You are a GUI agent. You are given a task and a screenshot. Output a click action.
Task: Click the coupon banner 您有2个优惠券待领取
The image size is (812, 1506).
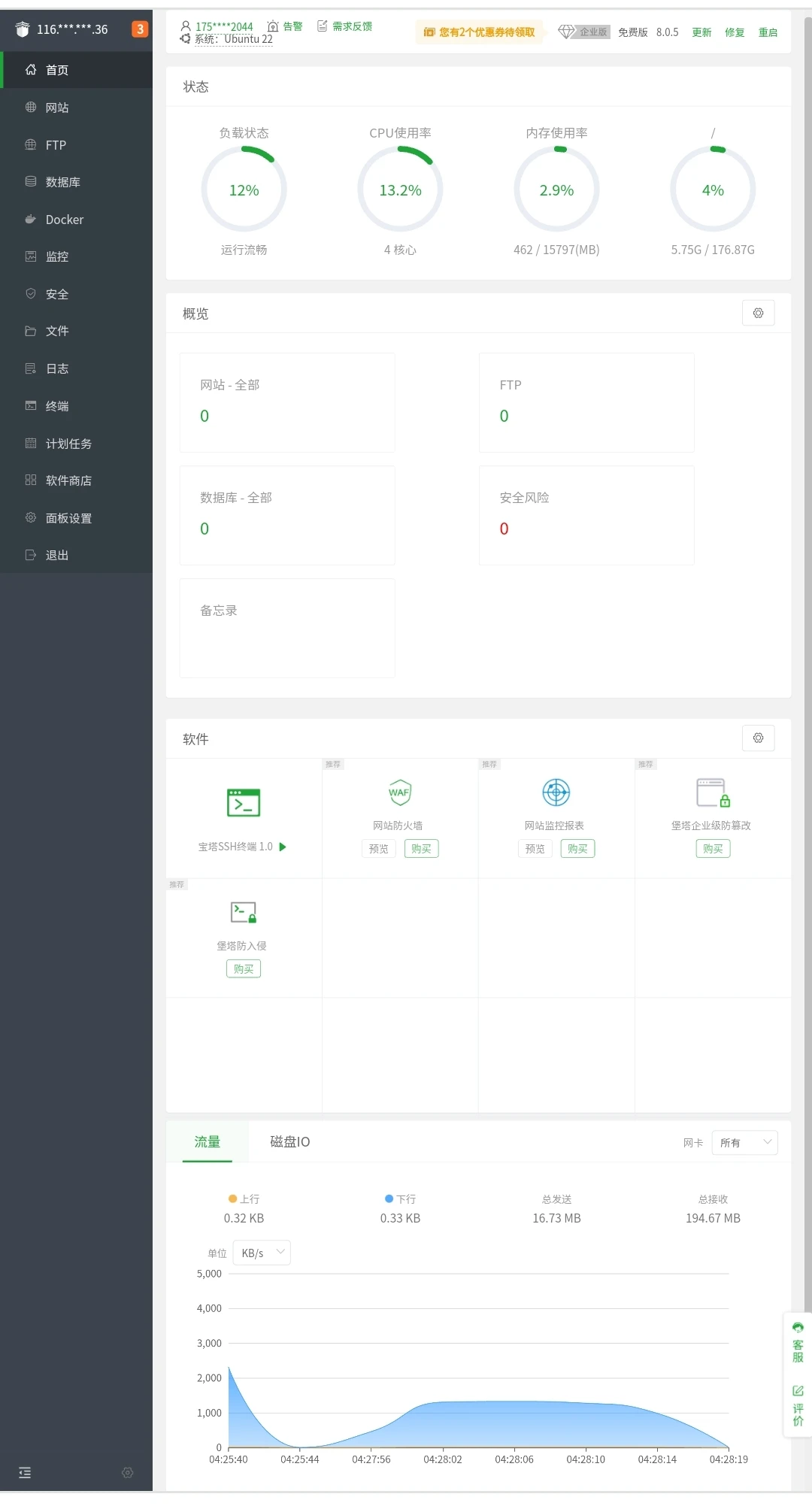(479, 32)
